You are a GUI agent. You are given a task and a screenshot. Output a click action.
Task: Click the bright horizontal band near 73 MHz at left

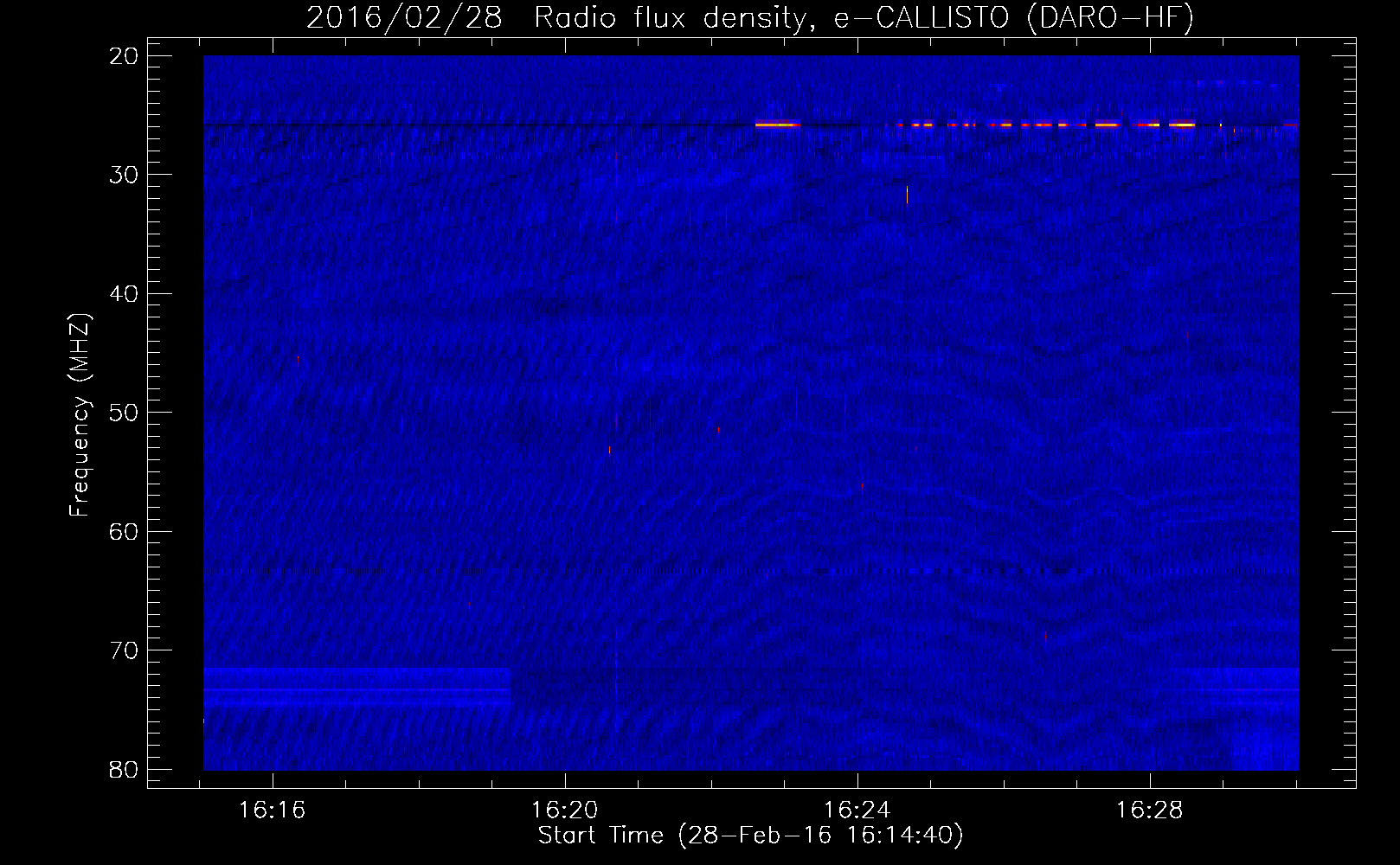point(356,688)
